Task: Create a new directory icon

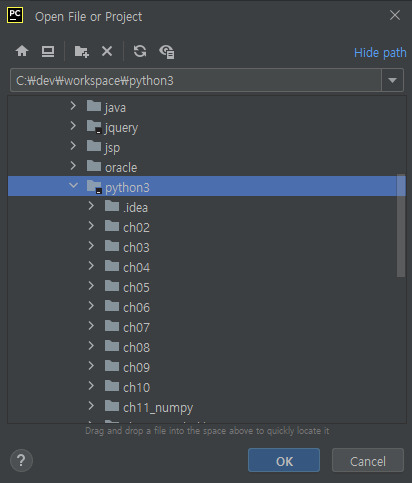Action: click(x=81, y=51)
